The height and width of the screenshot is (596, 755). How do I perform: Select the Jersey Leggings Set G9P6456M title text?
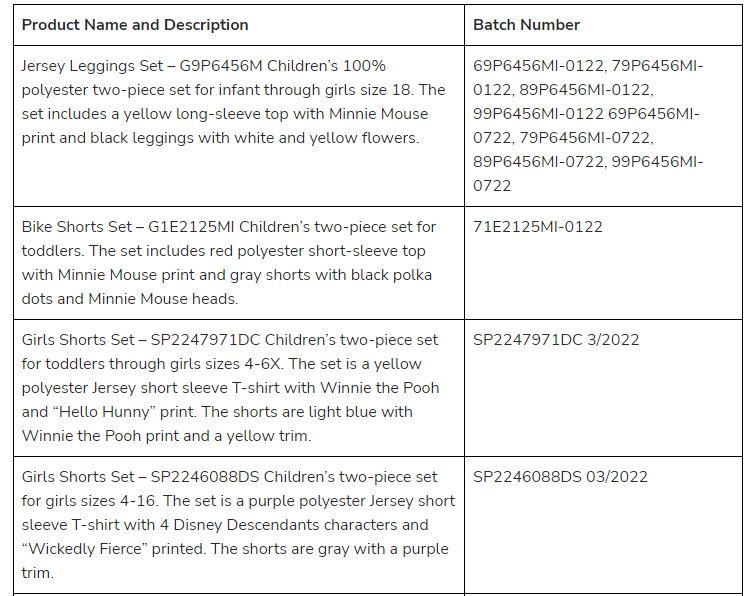click(x=142, y=66)
